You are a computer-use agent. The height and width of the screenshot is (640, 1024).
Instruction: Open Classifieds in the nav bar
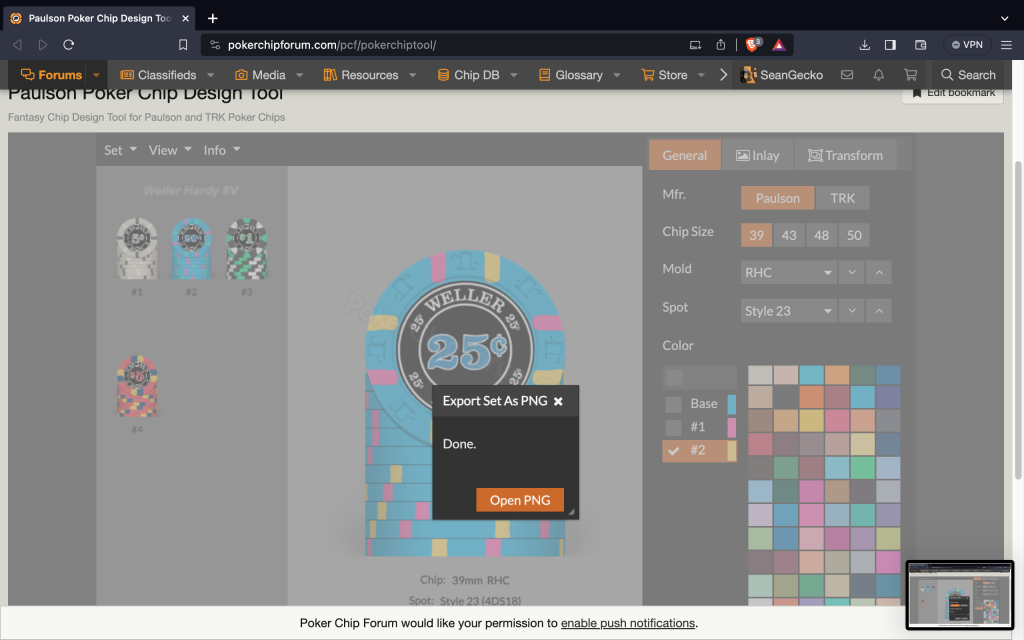159,74
